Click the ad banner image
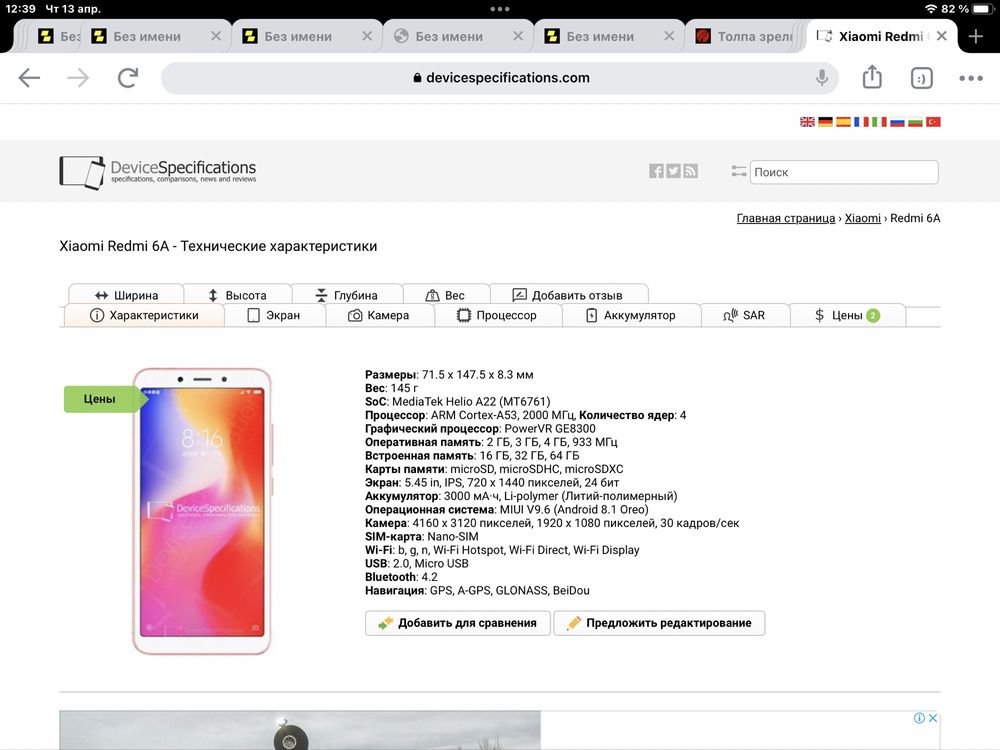Screen dimensions: 1000x750 300,730
